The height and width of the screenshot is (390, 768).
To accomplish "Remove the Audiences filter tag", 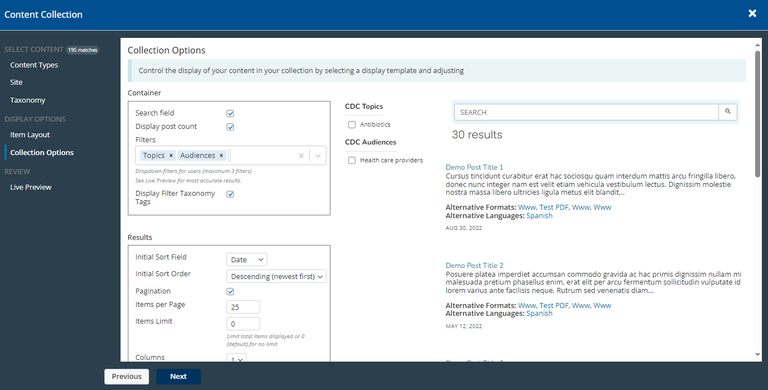I will [221, 155].
